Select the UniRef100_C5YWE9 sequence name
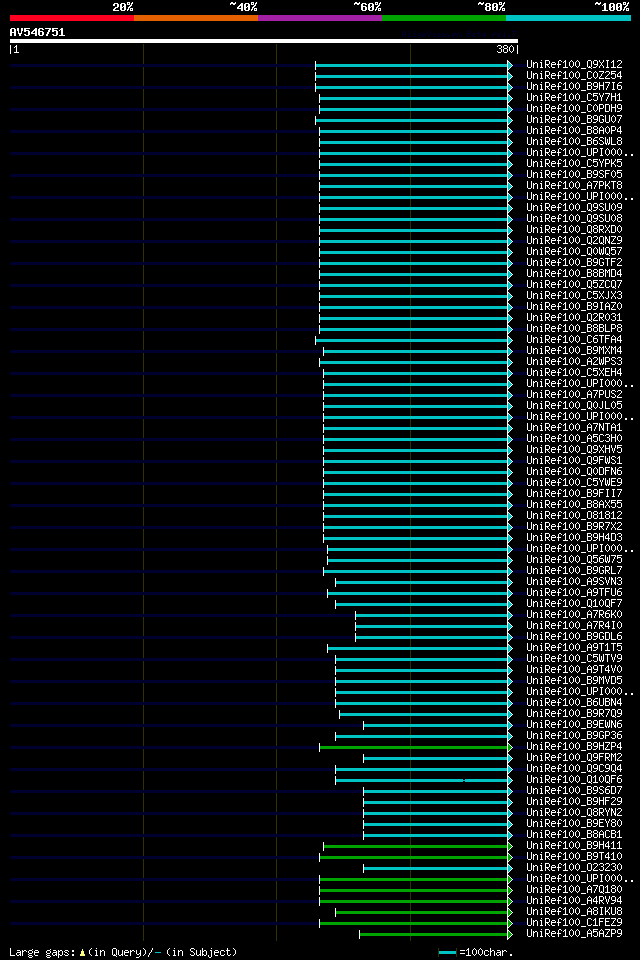 [574, 483]
